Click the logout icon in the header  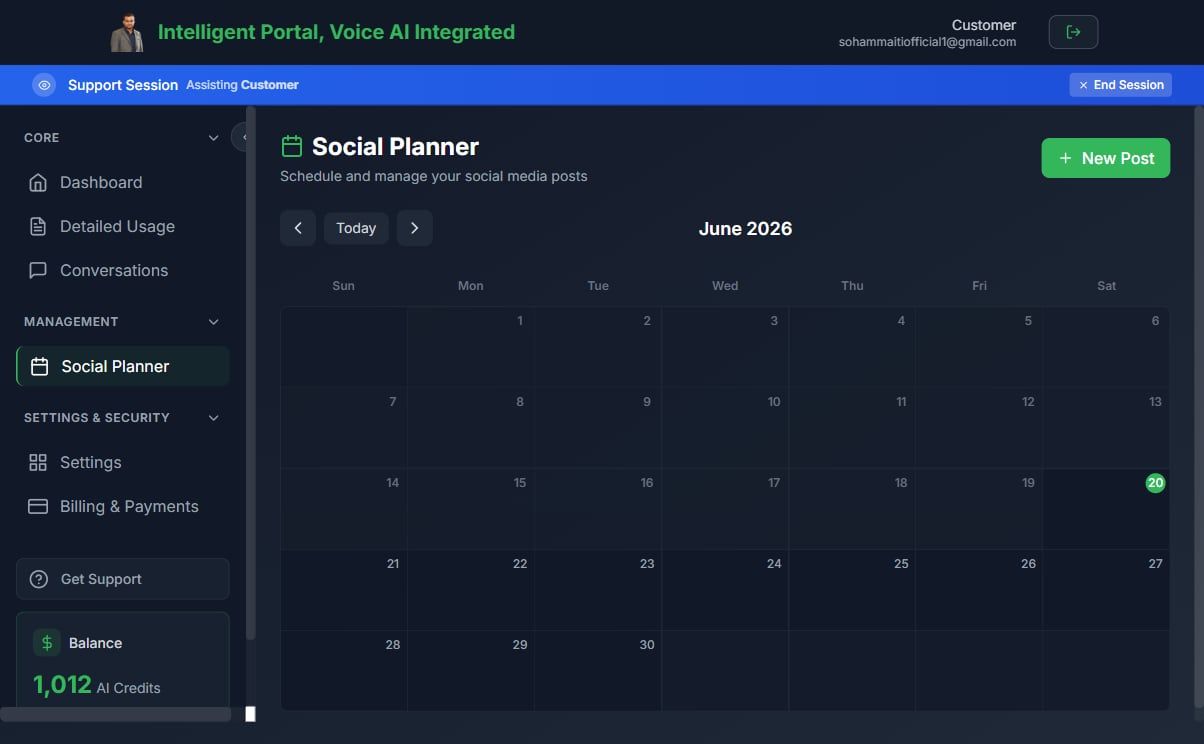[1073, 32]
